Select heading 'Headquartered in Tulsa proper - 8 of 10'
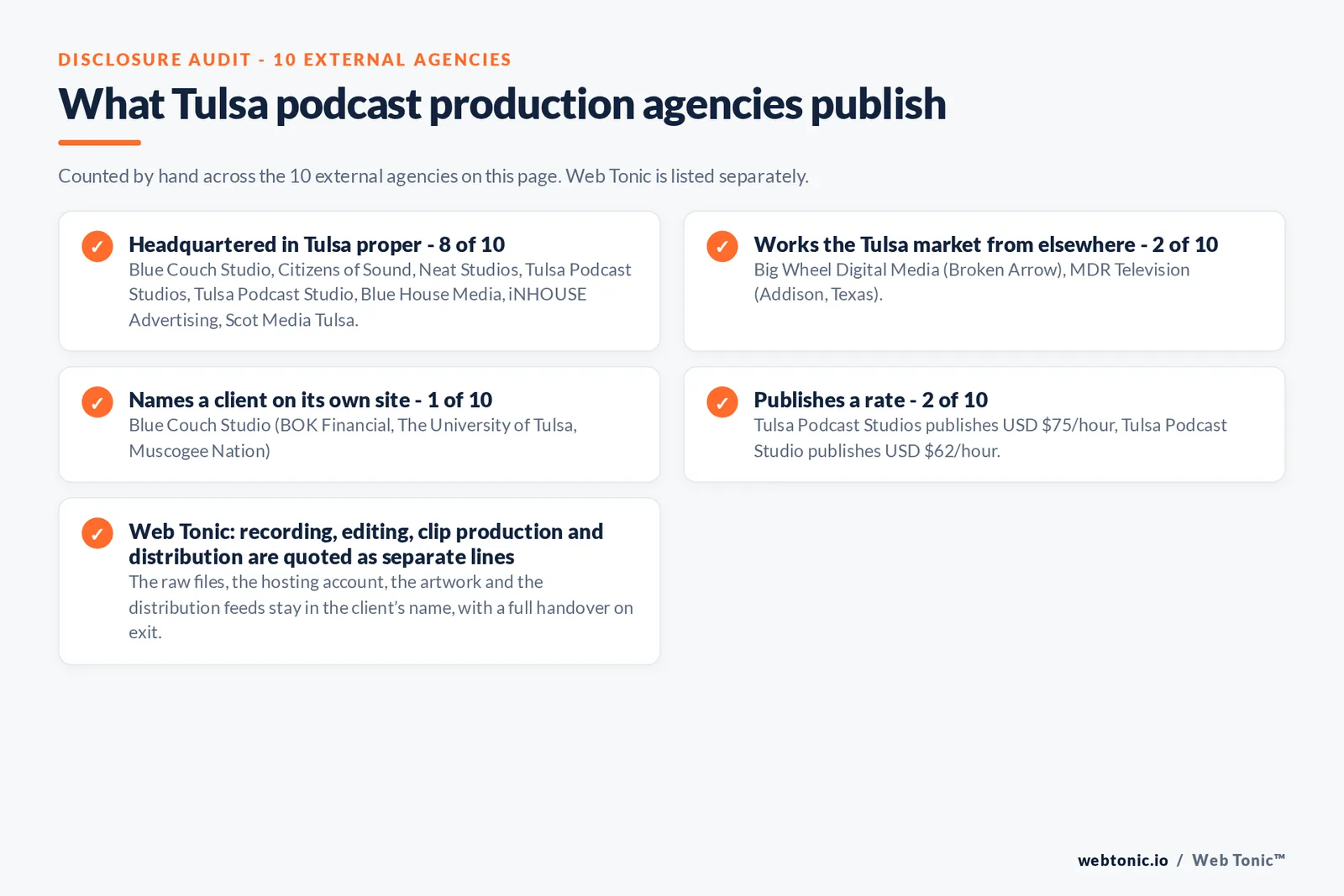The height and width of the screenshot is (896, 1344). [317, 244]
